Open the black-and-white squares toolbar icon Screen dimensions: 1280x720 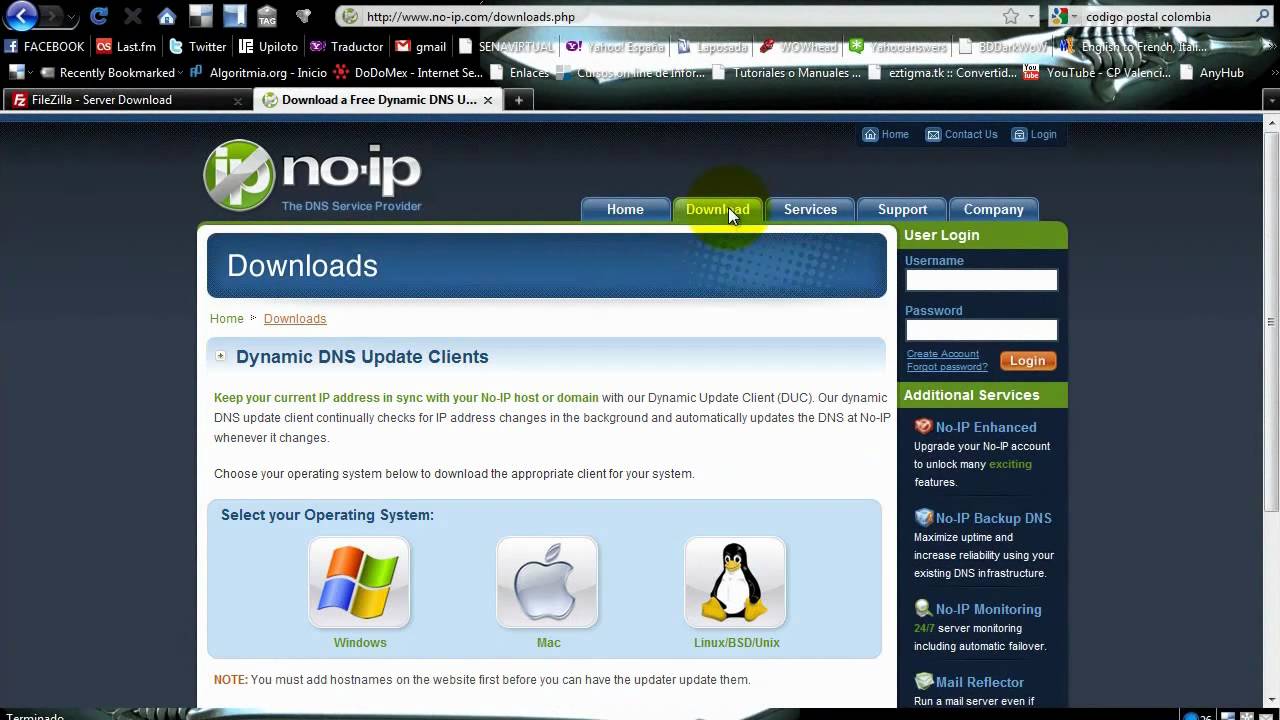point(201,16)
